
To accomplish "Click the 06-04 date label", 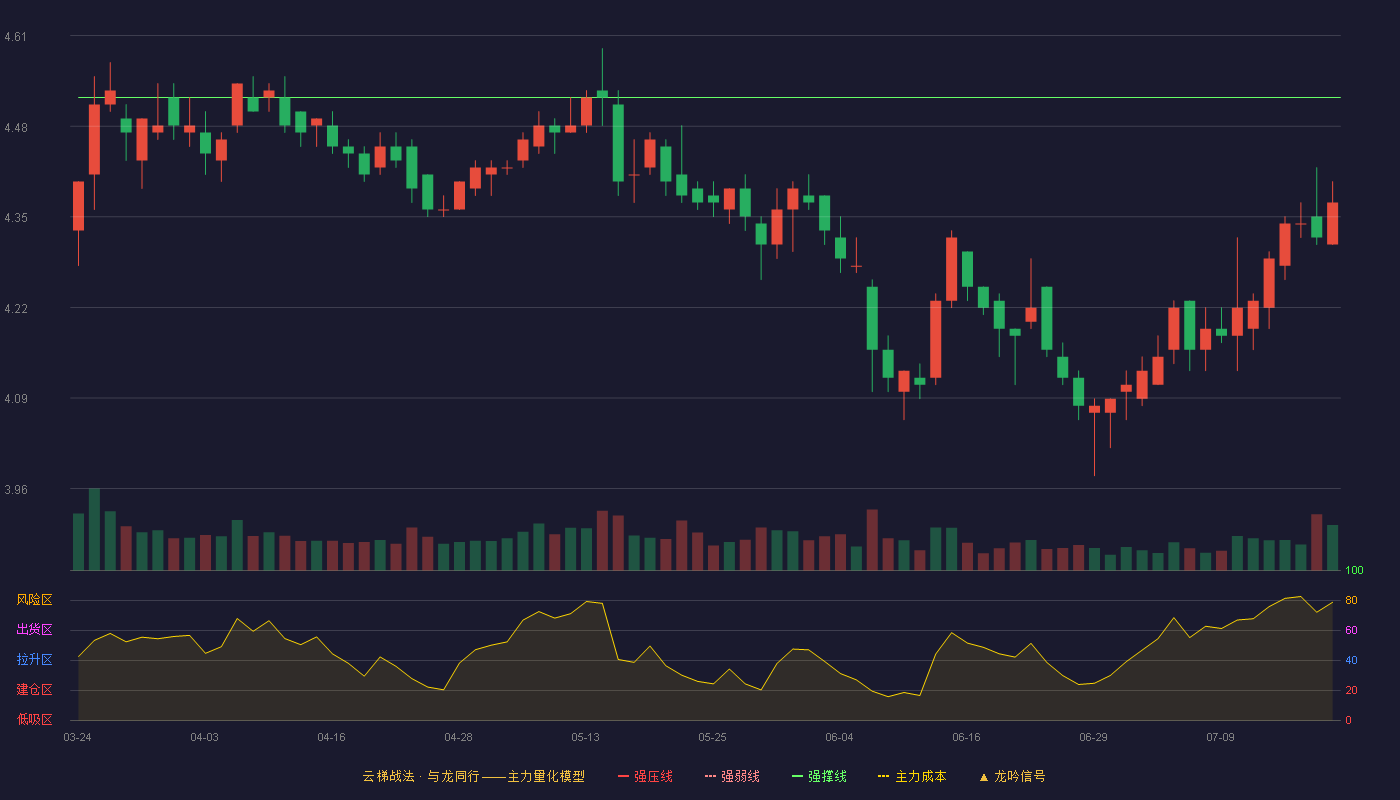I will click(x=839, y=737).
